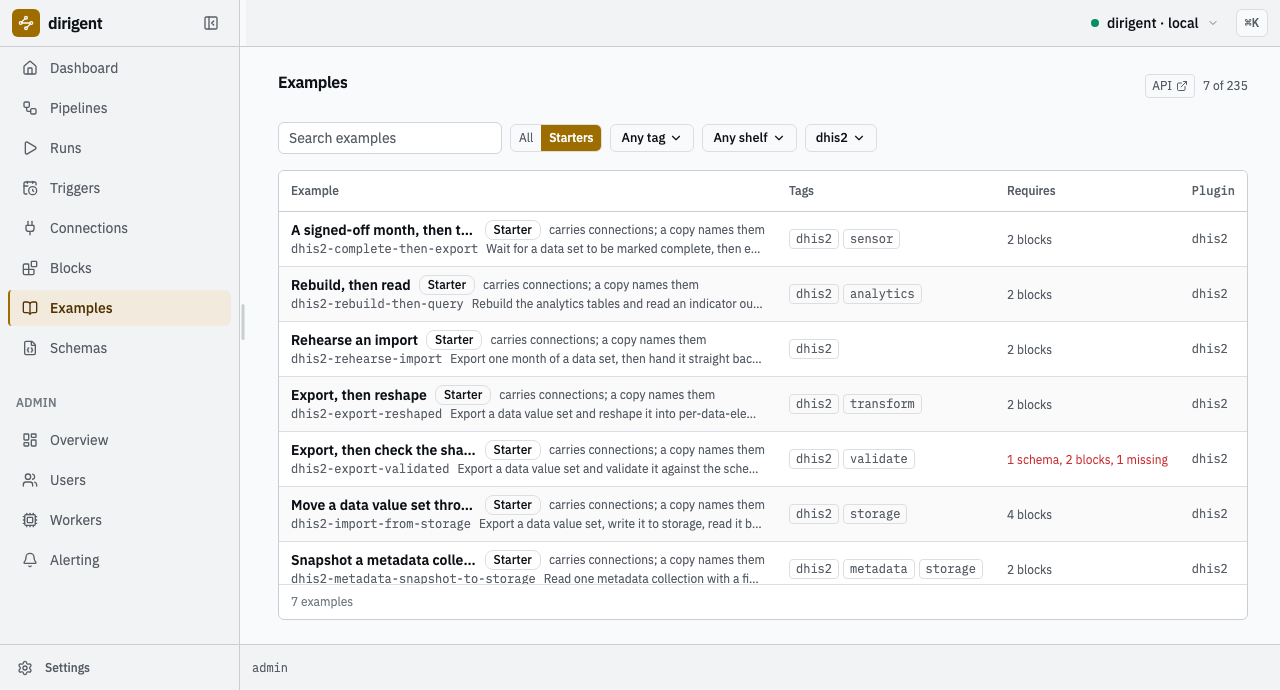Viewport: 1280px width, 690px height.
Task: Open the 'Rebuild, then read' example
Action: coord(351,285)
